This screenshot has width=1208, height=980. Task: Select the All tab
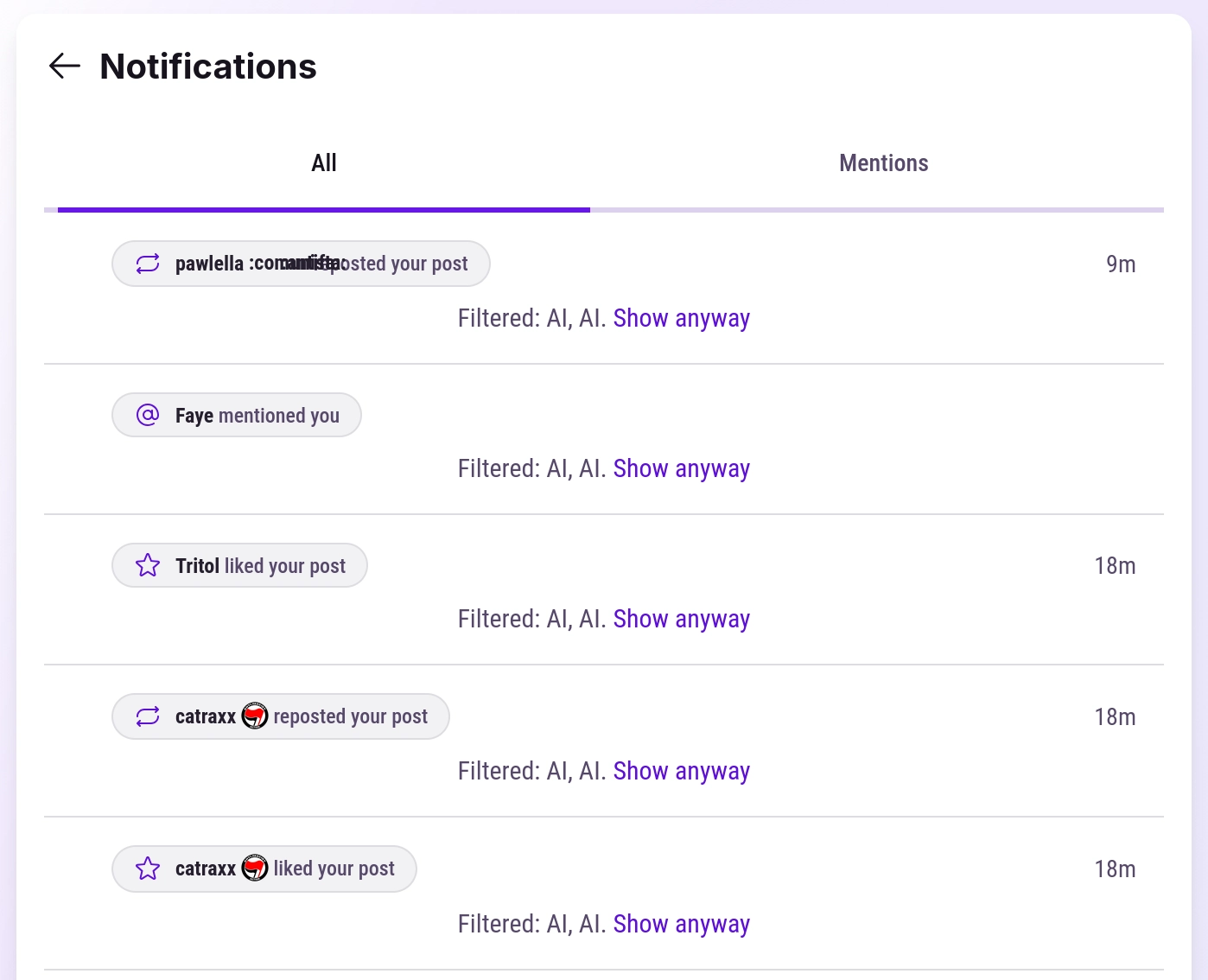(323, 162)
